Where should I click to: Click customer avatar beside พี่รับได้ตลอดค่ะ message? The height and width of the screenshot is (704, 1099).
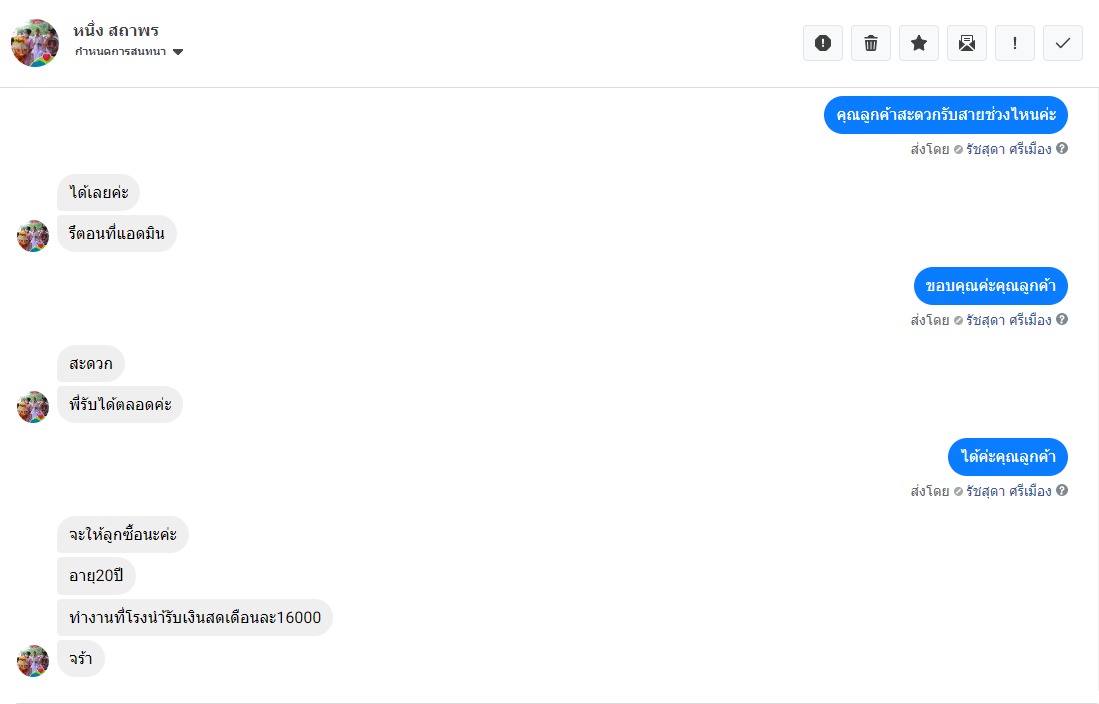[x=33, y=407]
